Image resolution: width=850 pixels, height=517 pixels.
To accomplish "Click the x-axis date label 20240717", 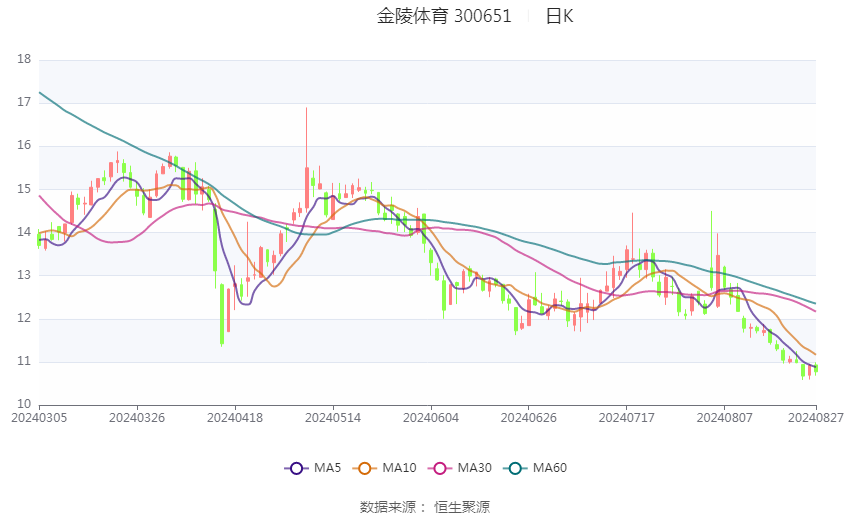I will [x=627, y=418].
